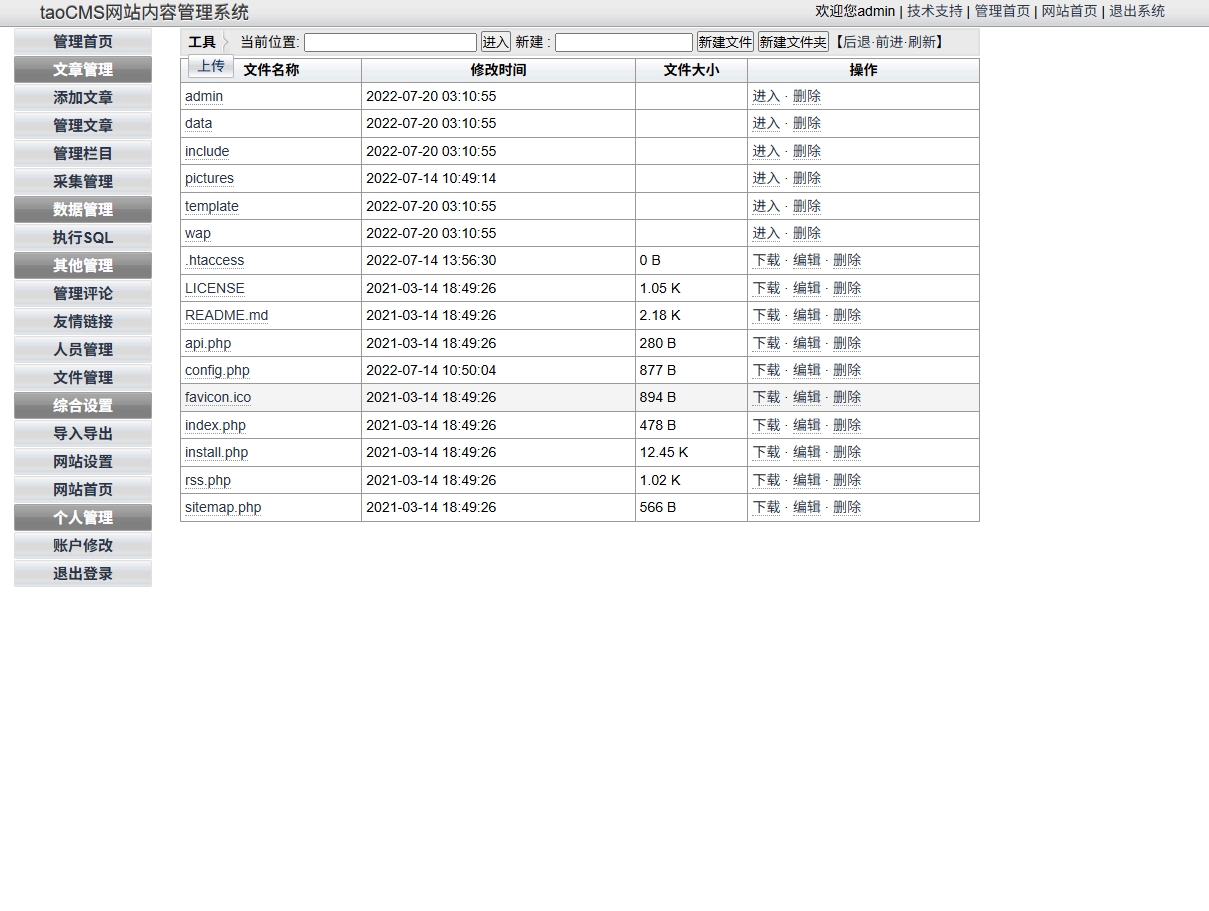Open 技术支持 link in the header
Screen dimensions: 1209x911
pos(934,11)
